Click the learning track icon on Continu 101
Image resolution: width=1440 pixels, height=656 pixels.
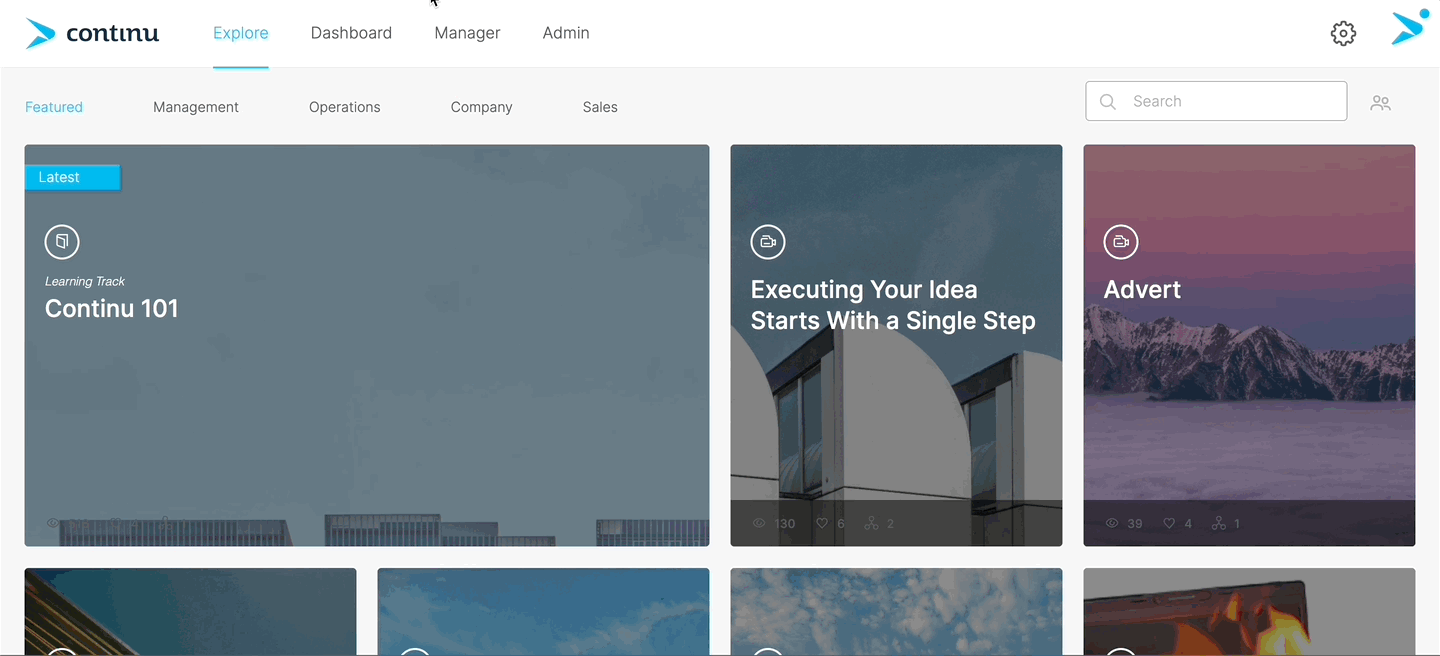tap(62, 241)
